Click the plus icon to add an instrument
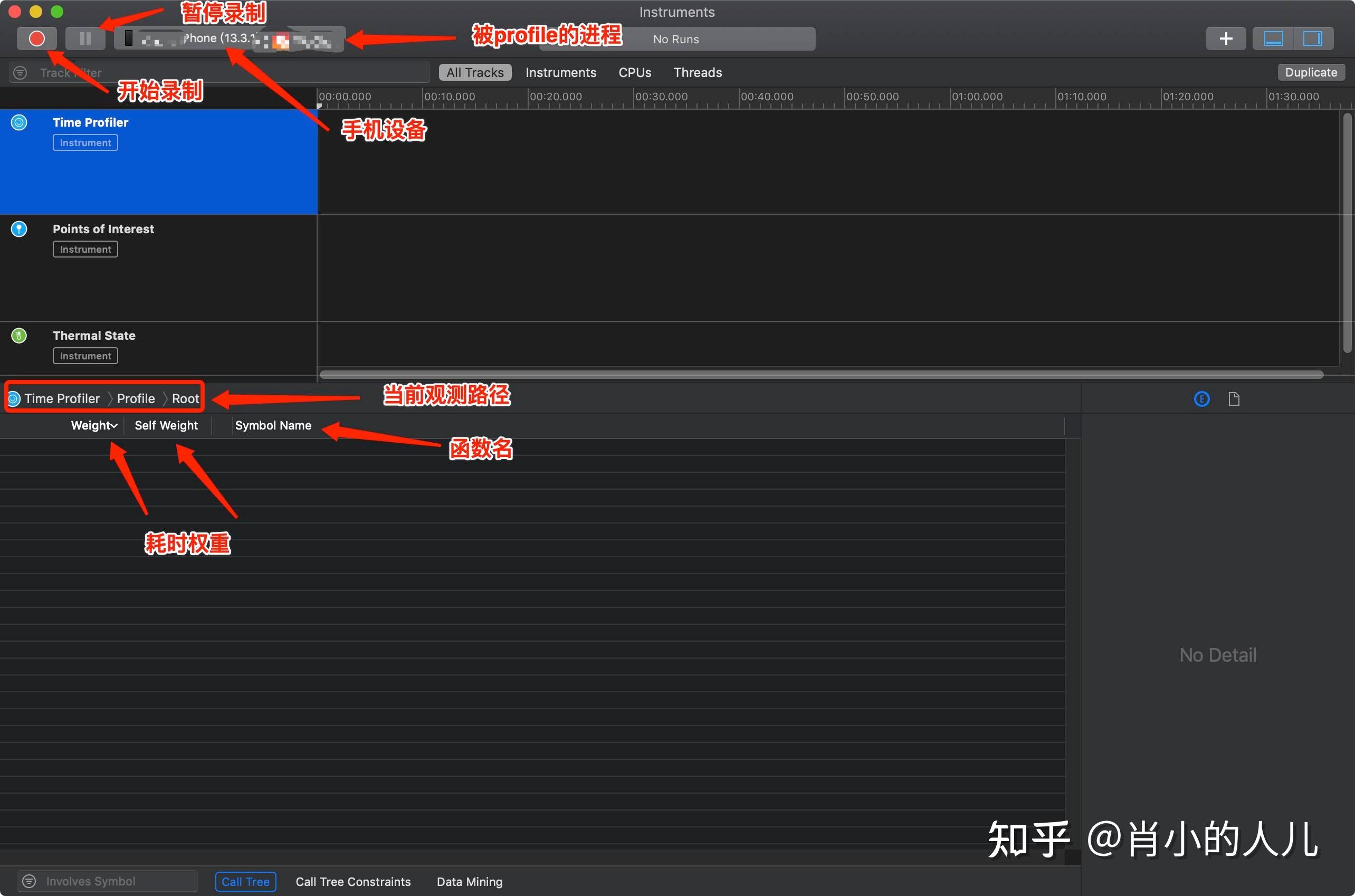1355x896 pixels. pos(1226,39)
